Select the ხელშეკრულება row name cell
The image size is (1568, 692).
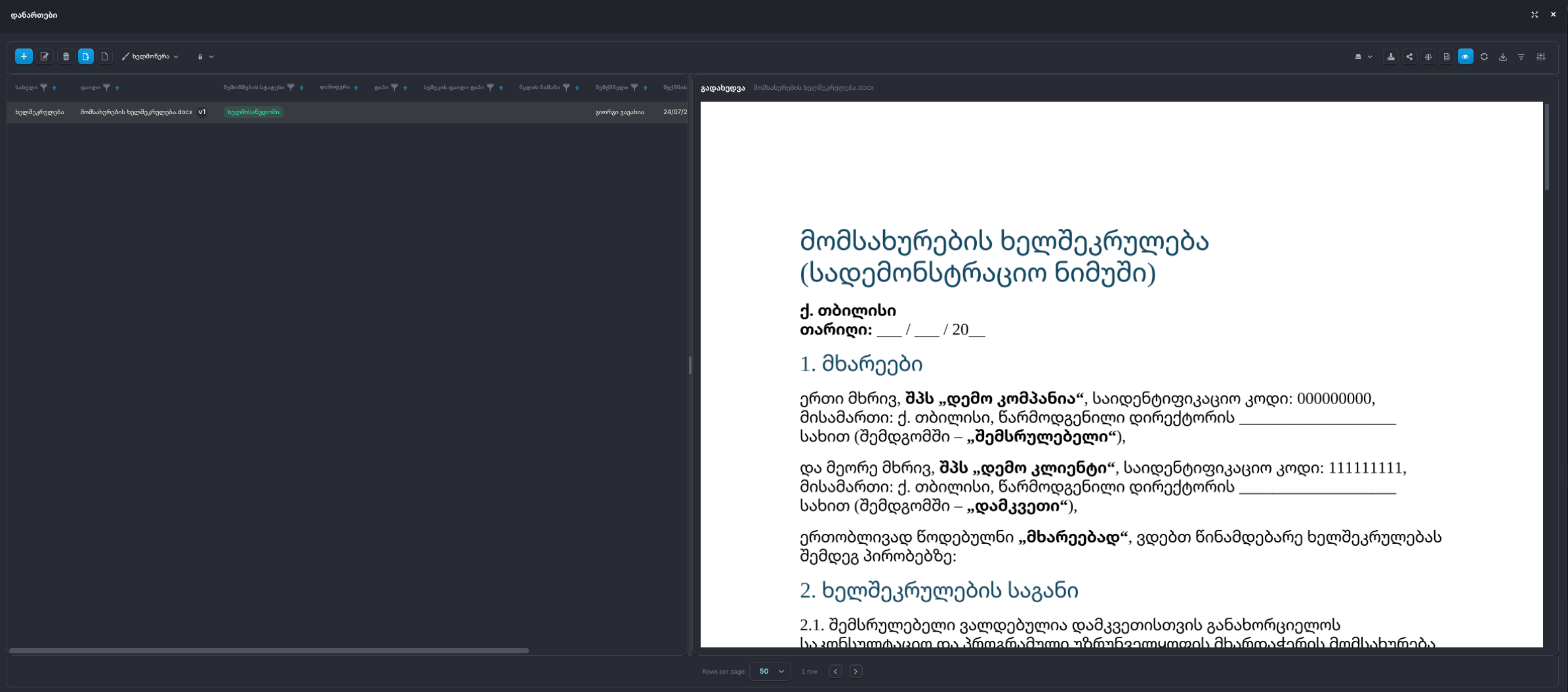click(39, 112)
